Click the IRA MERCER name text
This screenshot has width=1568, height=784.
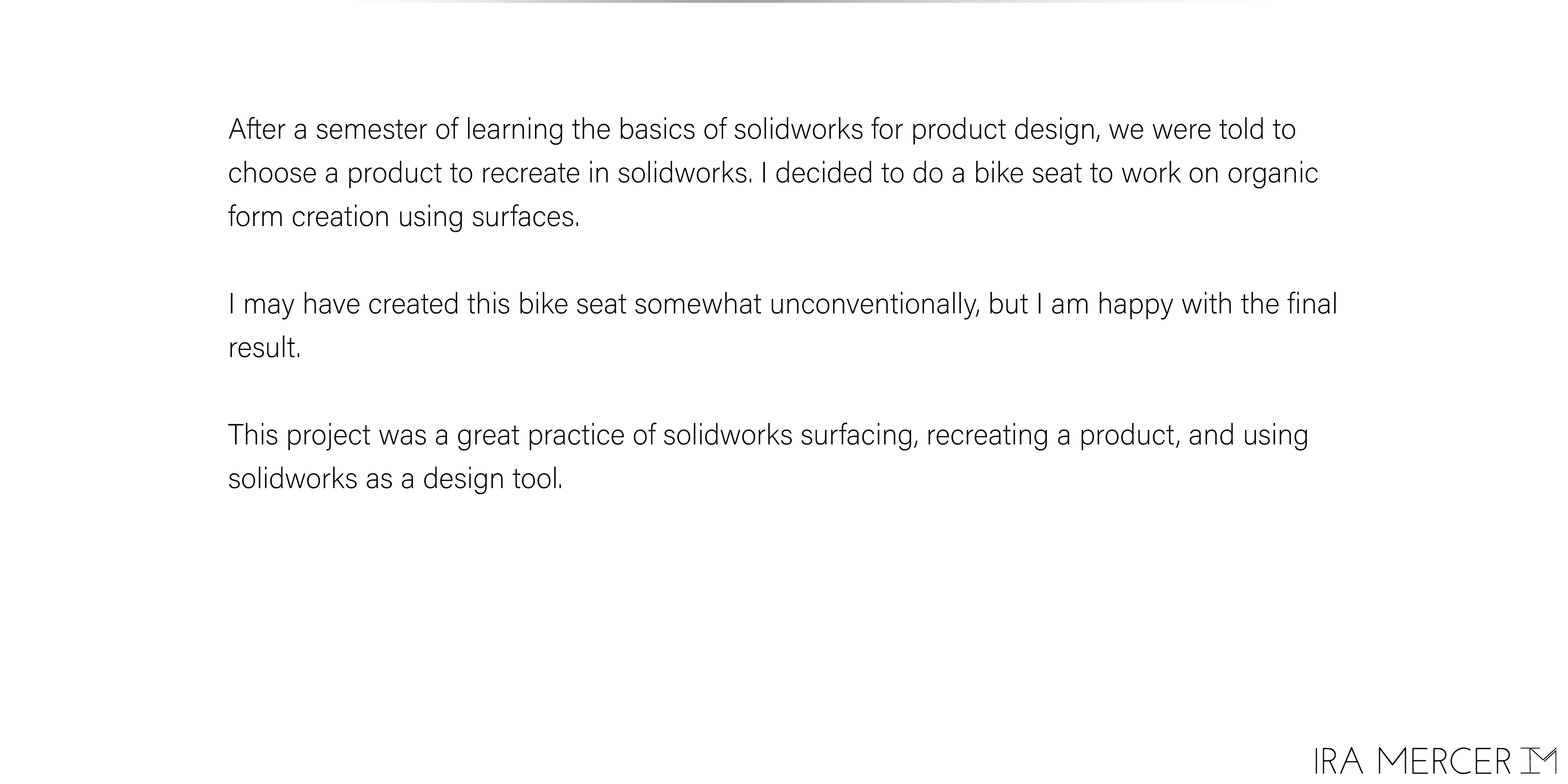point(1412,762)
